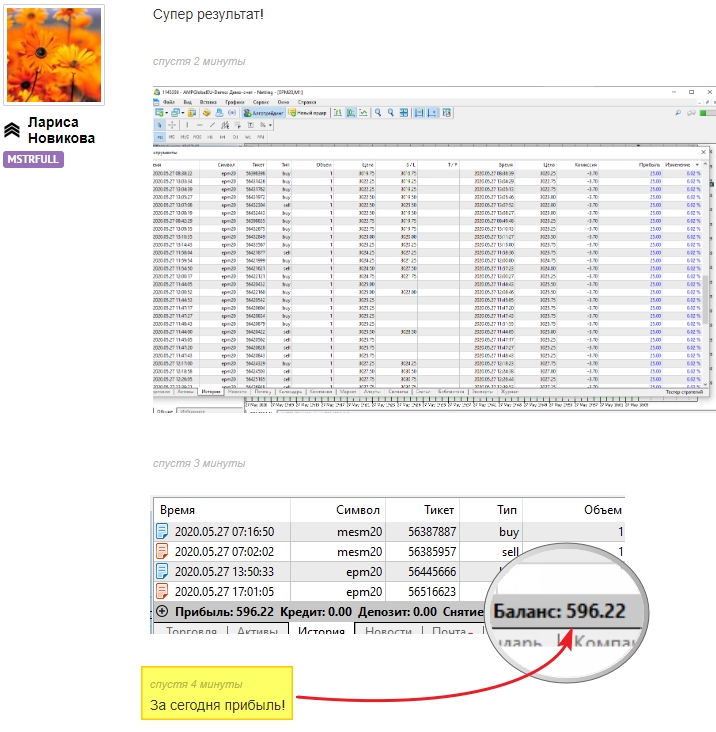This screenshot has height=732, width=716.
Task: Close the toolbox panel with X
Action: [703, 152]
